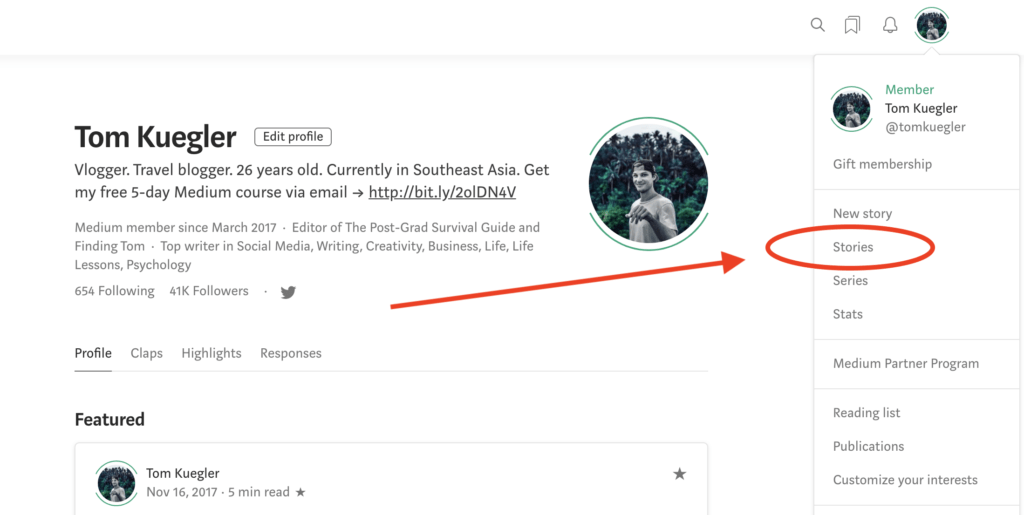Image resolution: width=1024 pixels, height=515 pixels.
Task: Click the Featured section heading
Action: (x=110, y=419)
